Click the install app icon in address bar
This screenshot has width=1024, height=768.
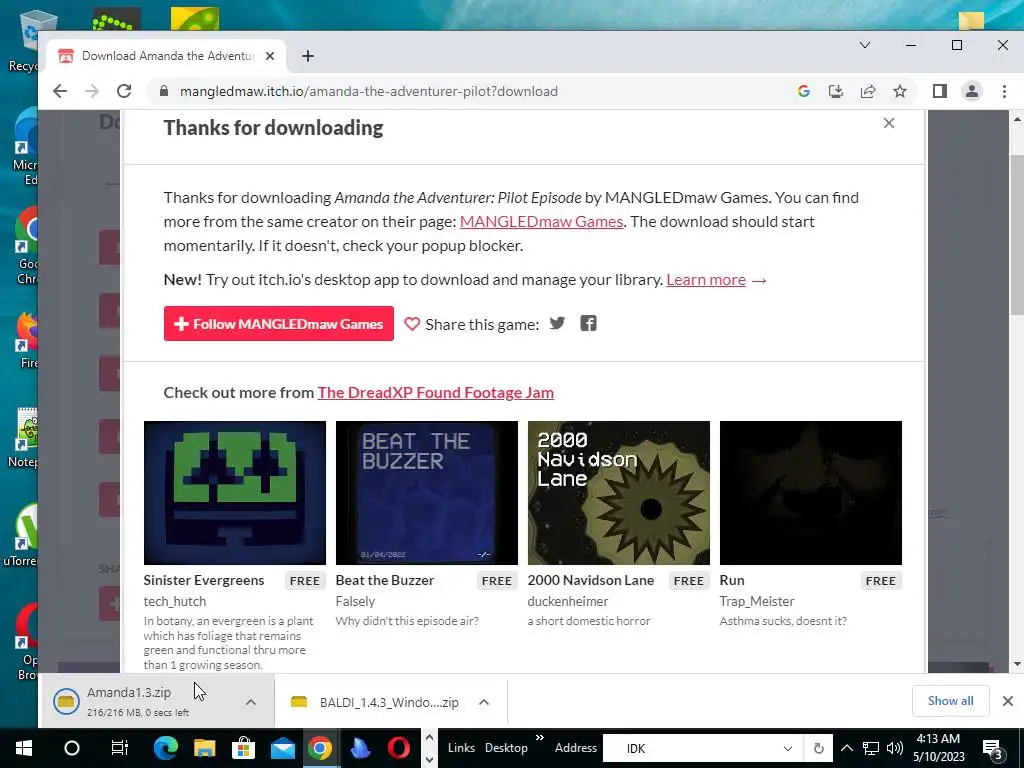(836, 91)
